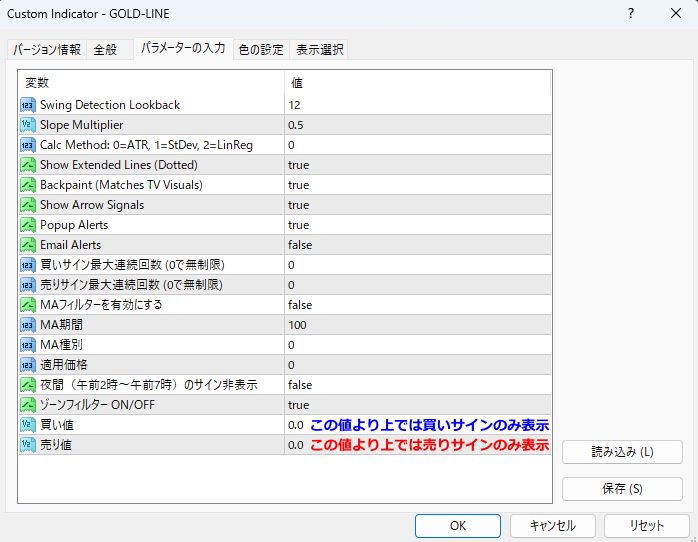Toggle Show Arrow Signals value

[x=298, y=205]
